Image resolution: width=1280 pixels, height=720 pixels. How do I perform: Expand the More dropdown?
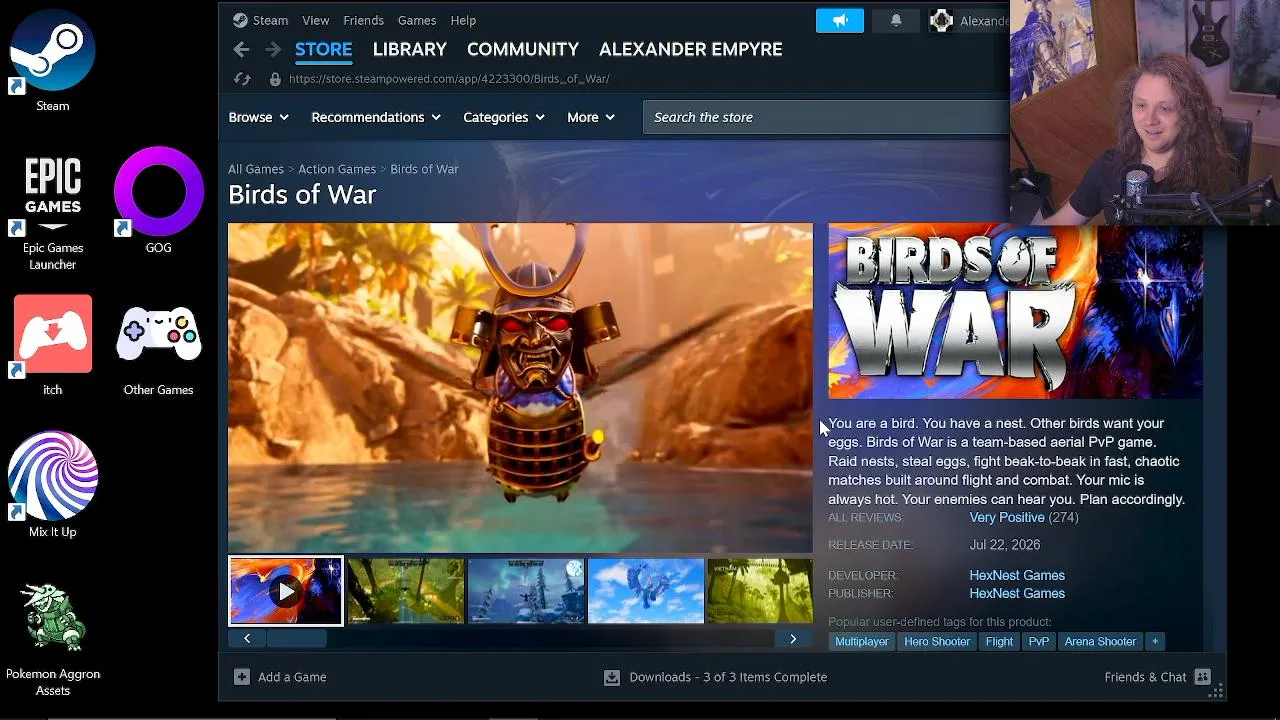coord(591,117)
